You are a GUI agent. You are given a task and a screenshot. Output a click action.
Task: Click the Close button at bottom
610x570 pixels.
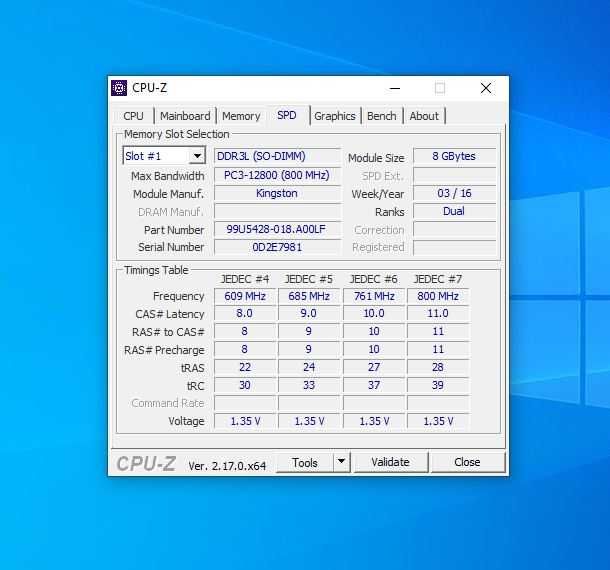click(x=467, y=462)
